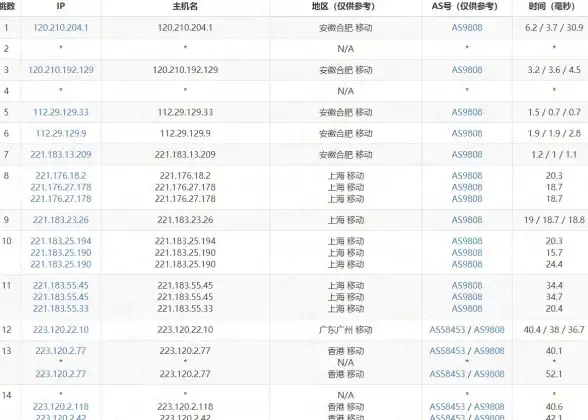Select hostname cell 221.183.23.26
This screenshot has width=588, height=420.
point(185,220)
